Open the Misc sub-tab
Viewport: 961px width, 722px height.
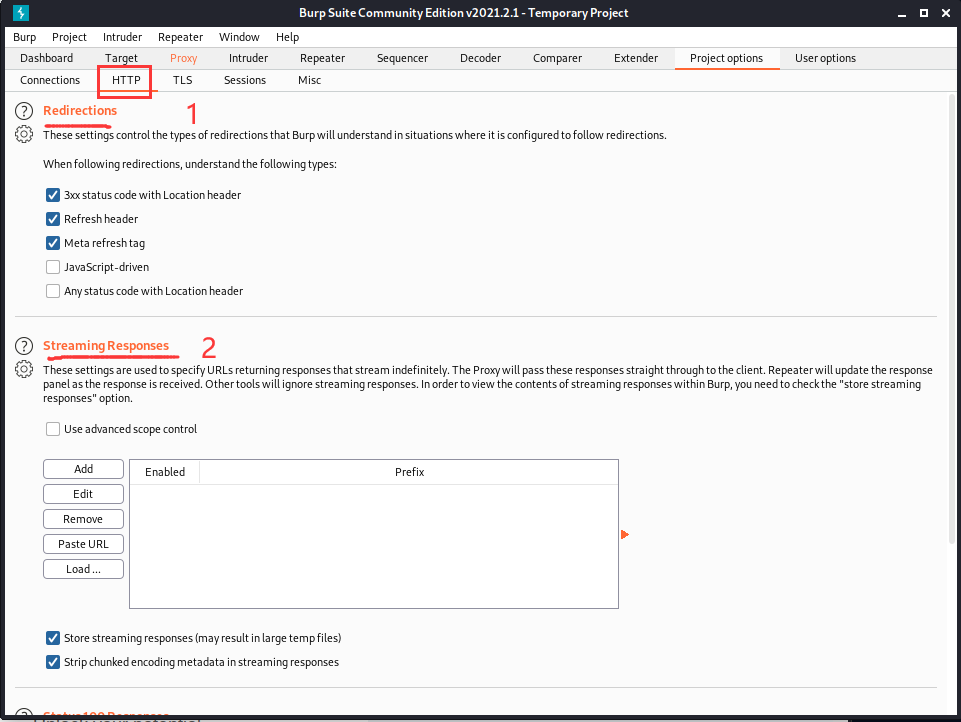point(310,80)
